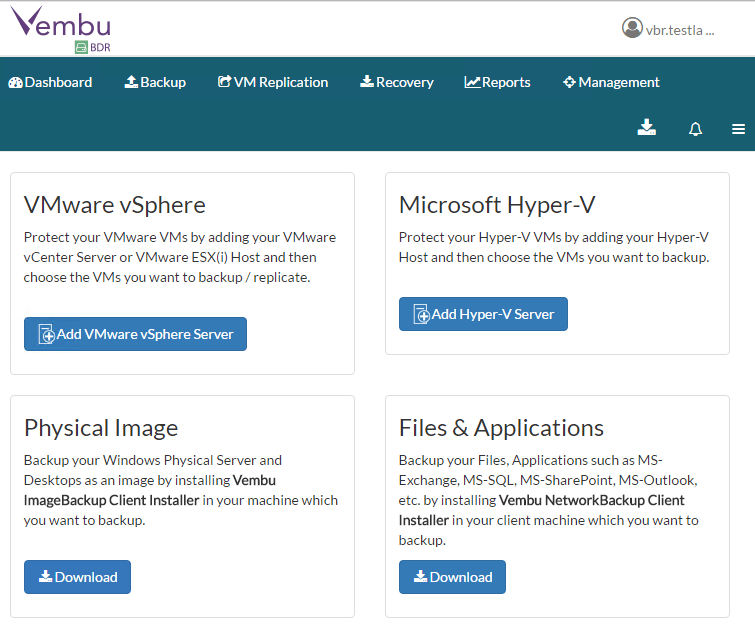Click Add Hyper-V Server button
The width and height of the screenshot is (755, 626).
point(483,314)
